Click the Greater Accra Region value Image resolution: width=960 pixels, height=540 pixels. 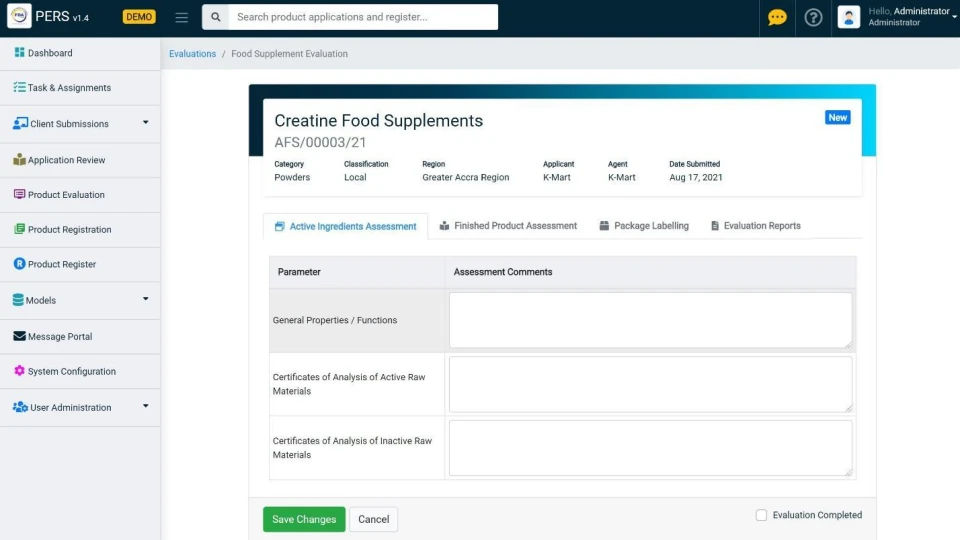pyautogui.click(x=465, y=178)
